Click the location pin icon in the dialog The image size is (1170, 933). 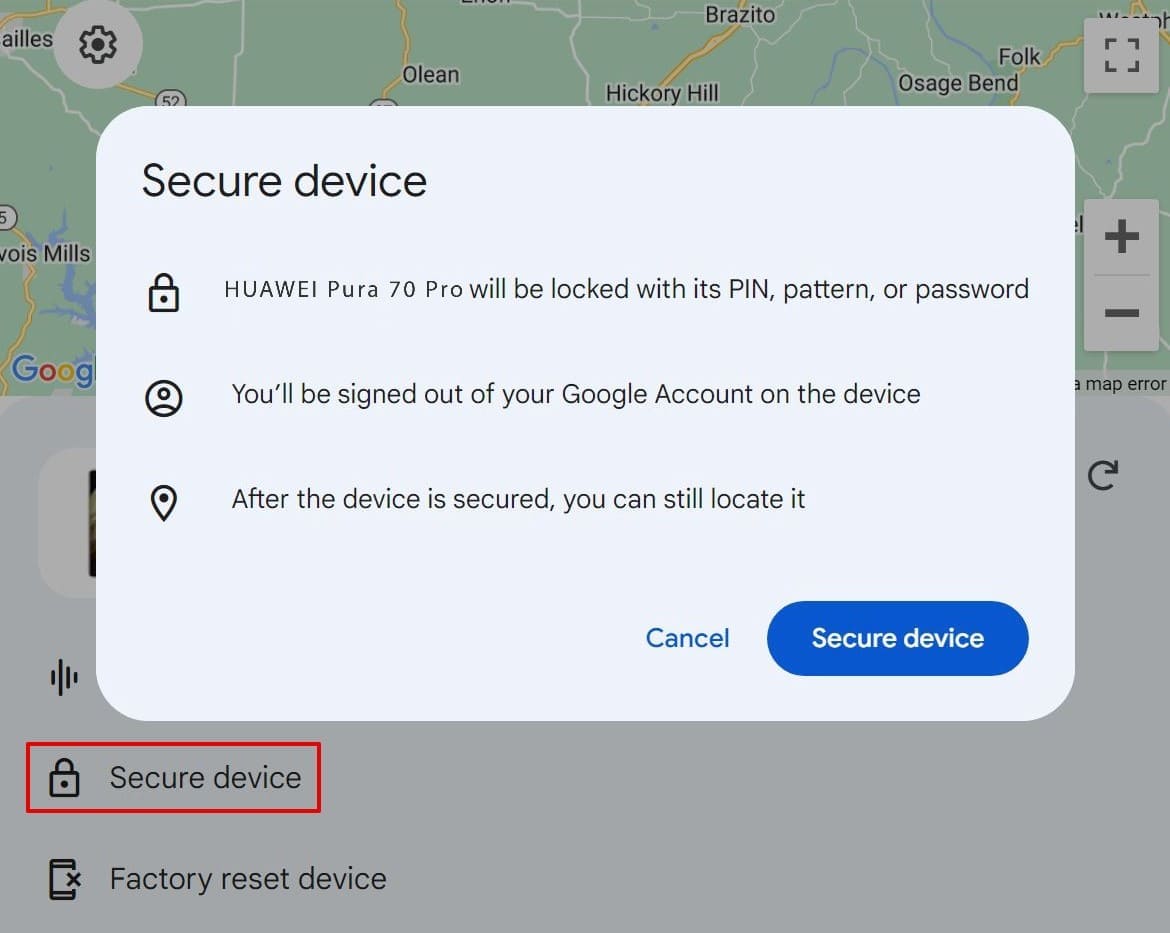164,502
